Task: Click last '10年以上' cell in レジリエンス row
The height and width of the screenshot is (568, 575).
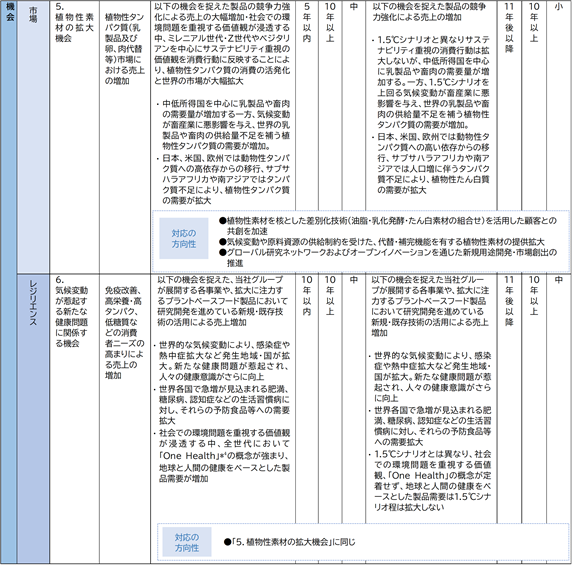Action: [x=534, y=296]
